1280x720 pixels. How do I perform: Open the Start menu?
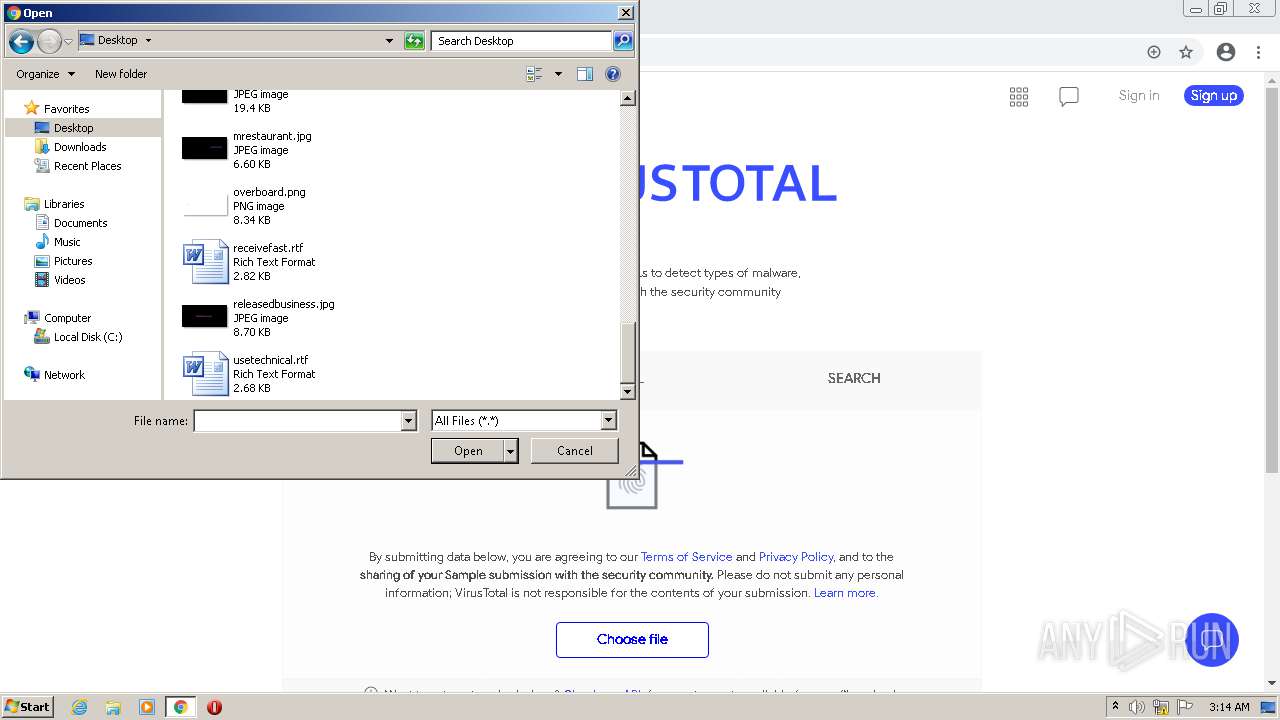[27, 707]
